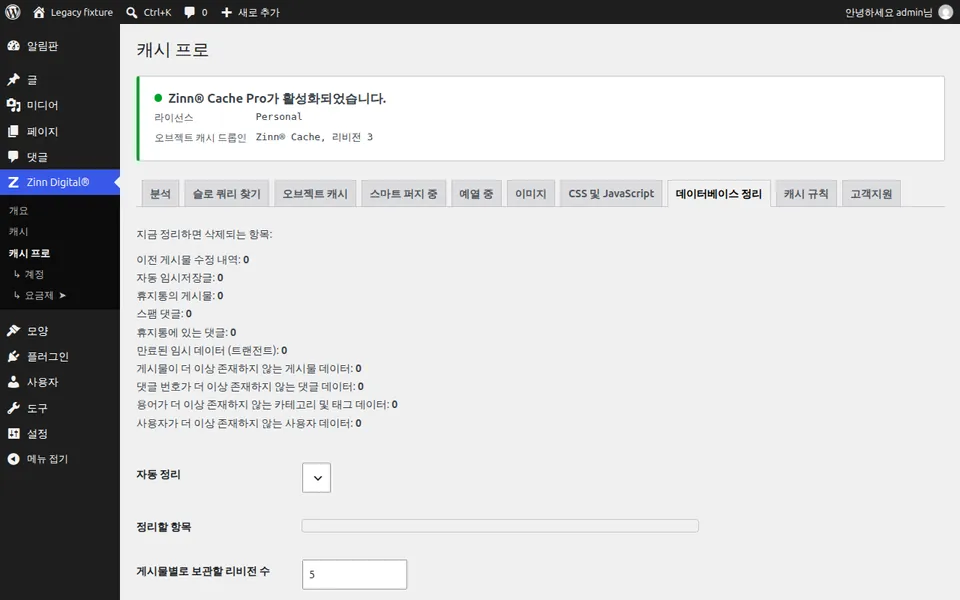This screenshot has width=960, height=600.
Task: Select the 예열 중 tab
Action: tap(476, 193)
